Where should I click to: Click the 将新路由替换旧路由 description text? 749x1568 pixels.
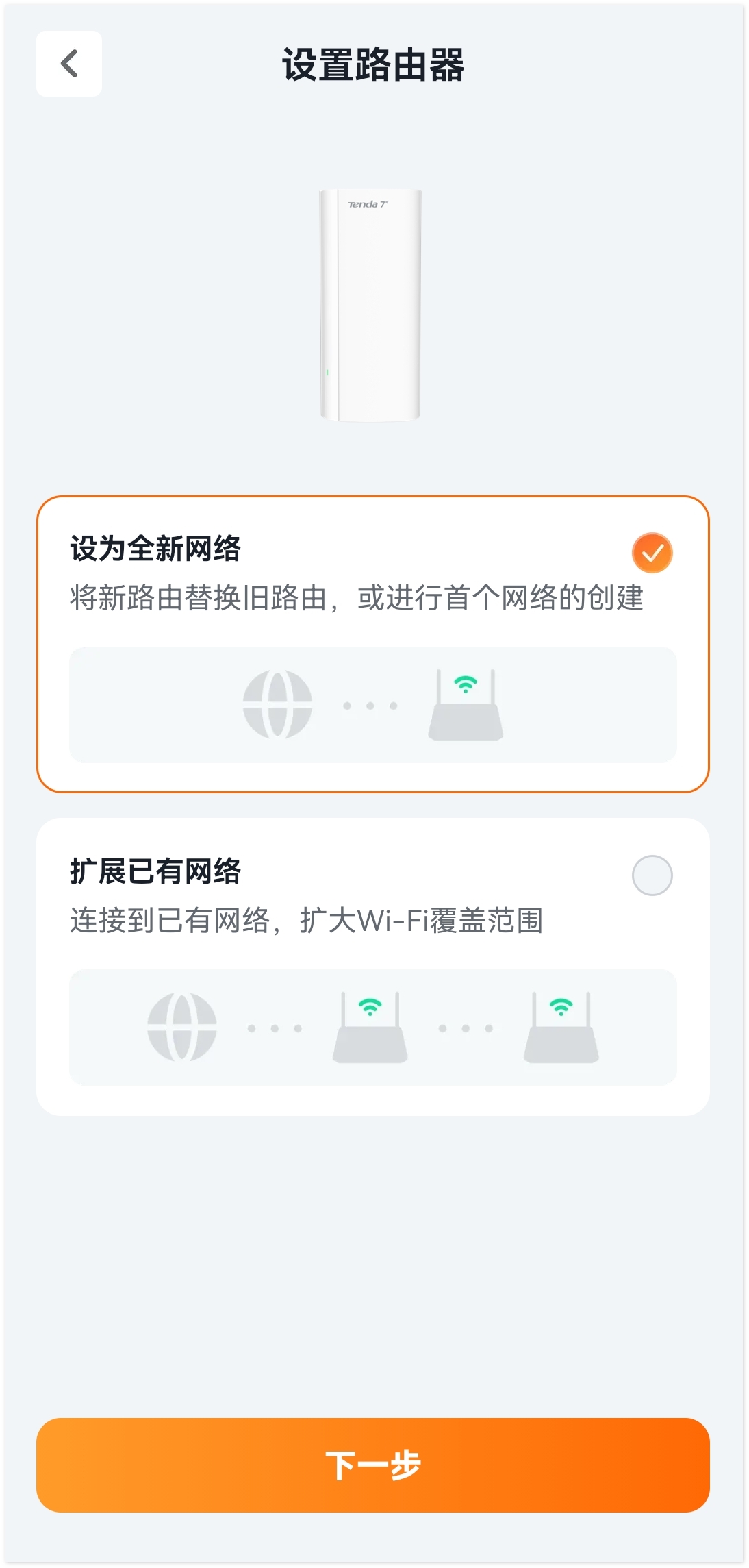[356, 598]
